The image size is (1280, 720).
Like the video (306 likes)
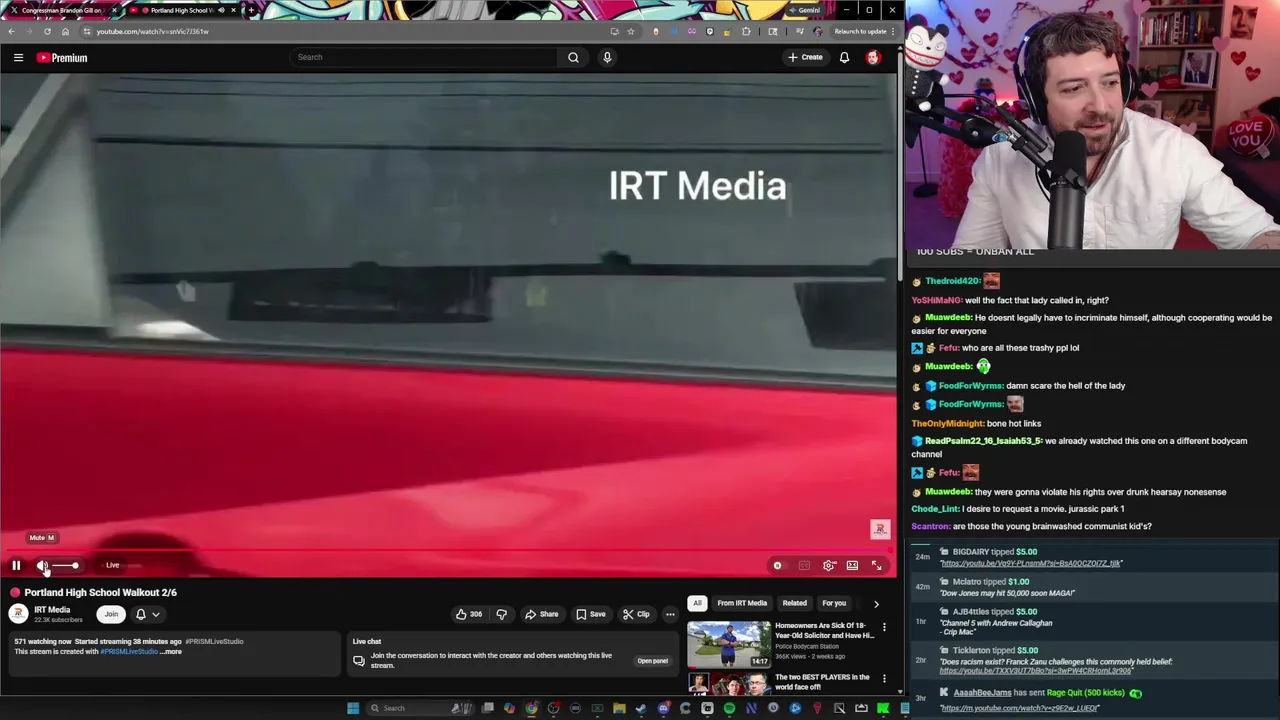coord(469,614)
